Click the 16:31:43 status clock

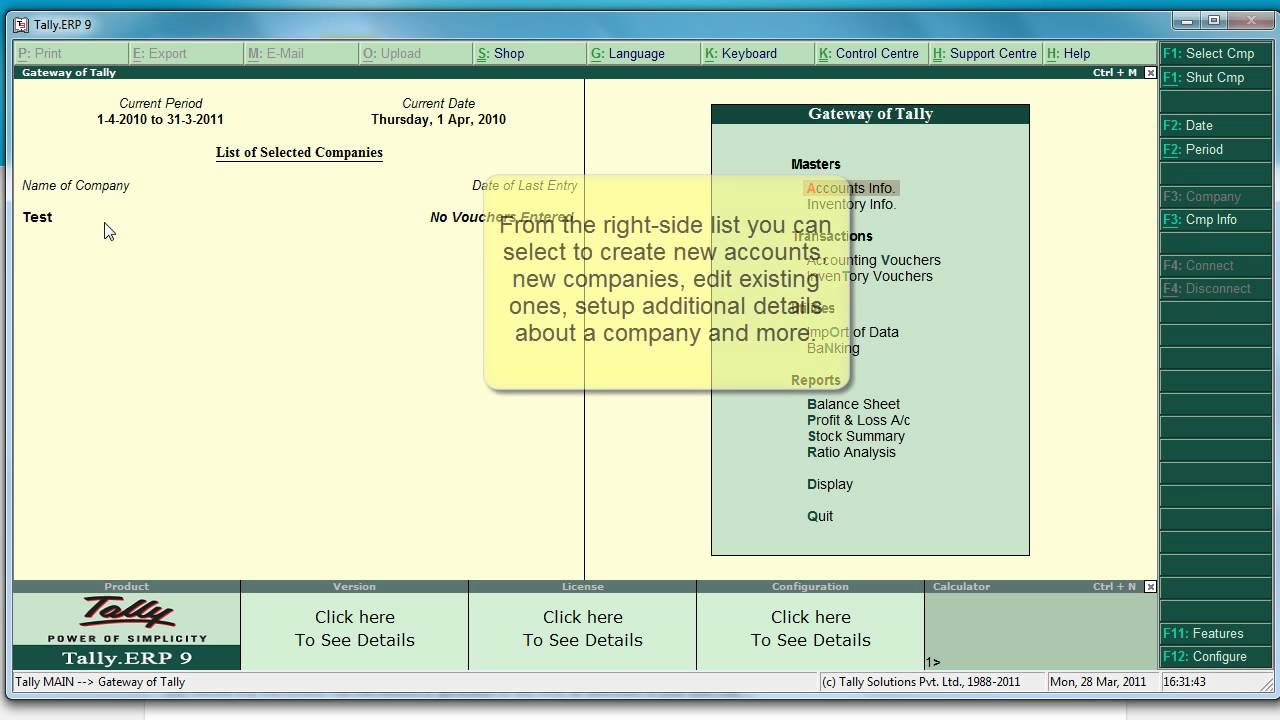(1185, 682)
